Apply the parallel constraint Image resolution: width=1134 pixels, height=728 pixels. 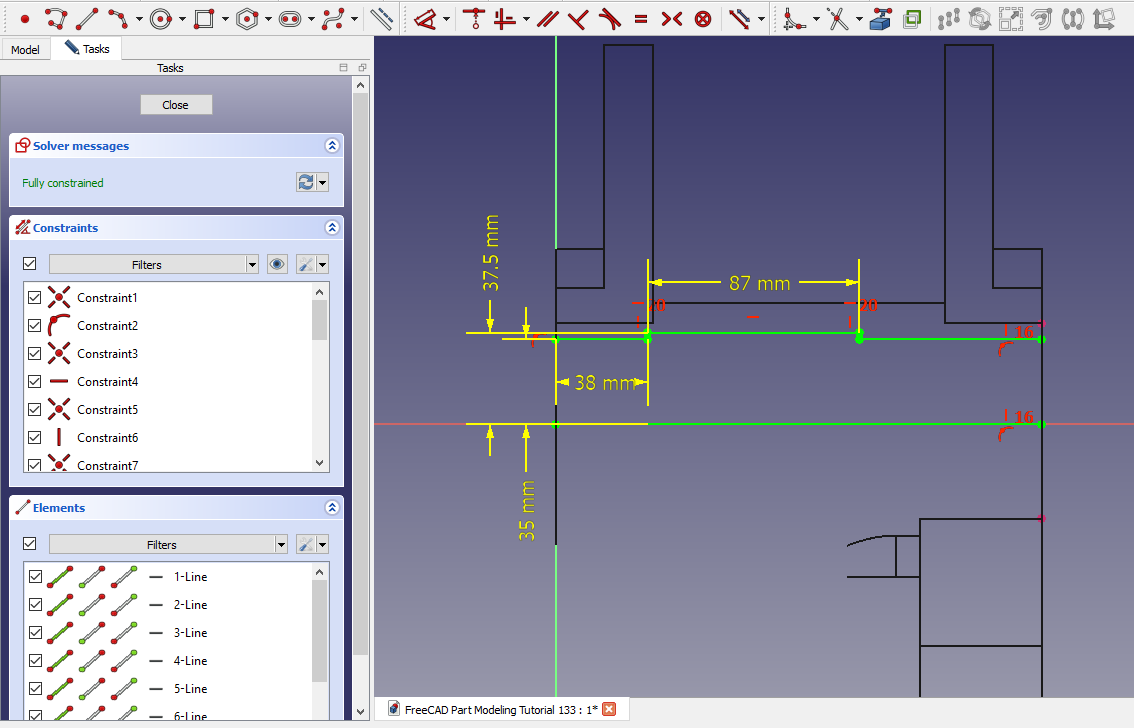tap(546, 18)
